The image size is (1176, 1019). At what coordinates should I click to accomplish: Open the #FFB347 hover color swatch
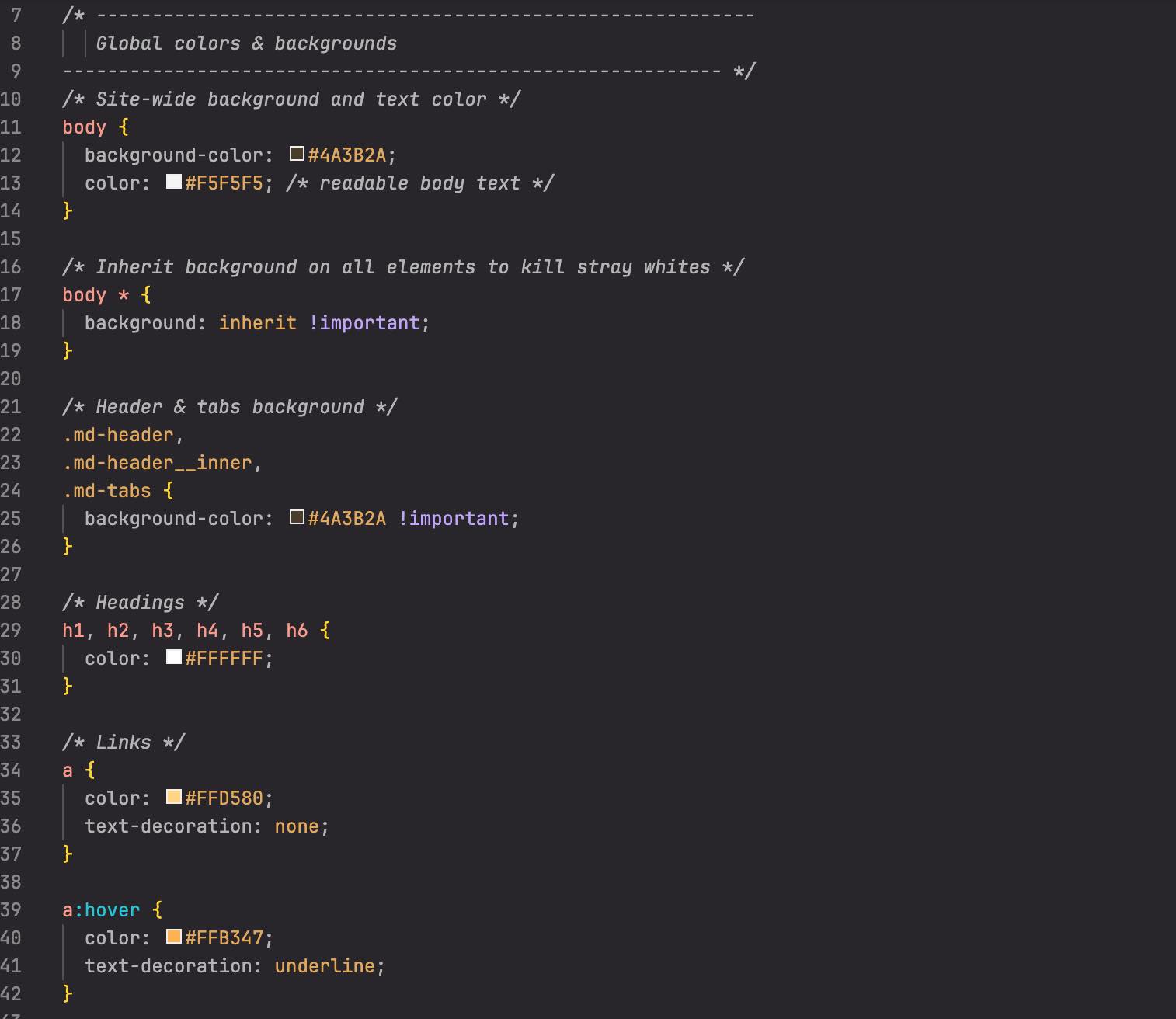tap(174, 937)
